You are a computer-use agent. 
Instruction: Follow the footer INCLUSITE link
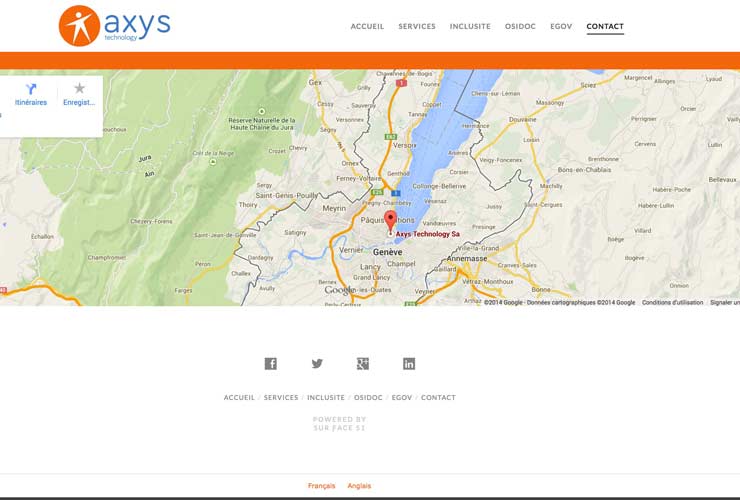[326, 398]
